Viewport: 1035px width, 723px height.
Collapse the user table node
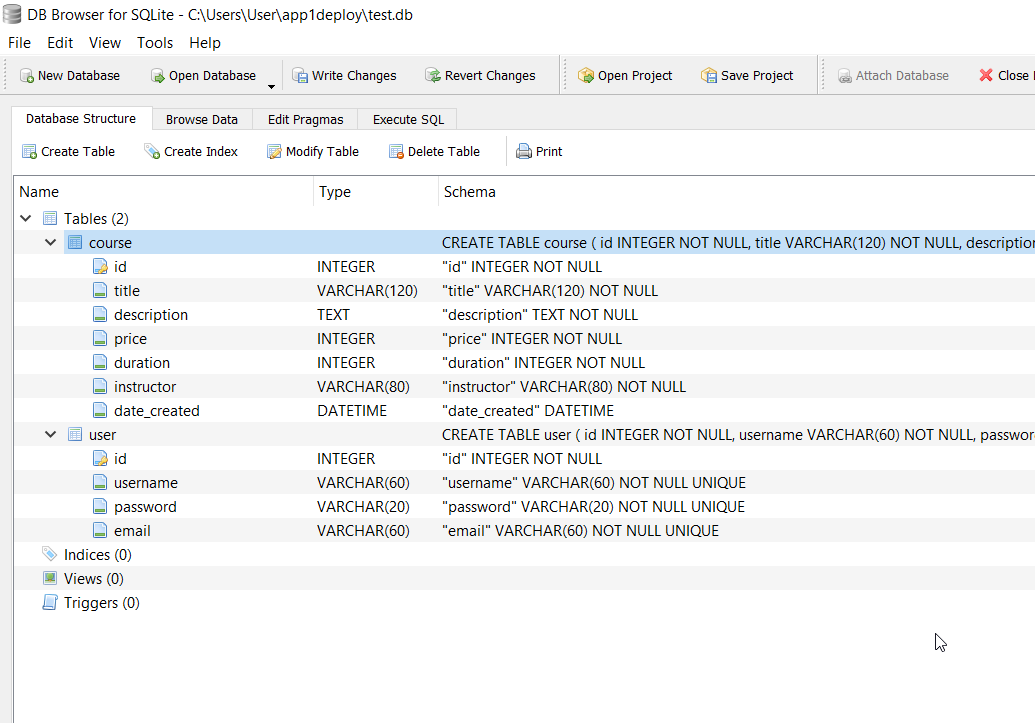[x=49, y=435]
